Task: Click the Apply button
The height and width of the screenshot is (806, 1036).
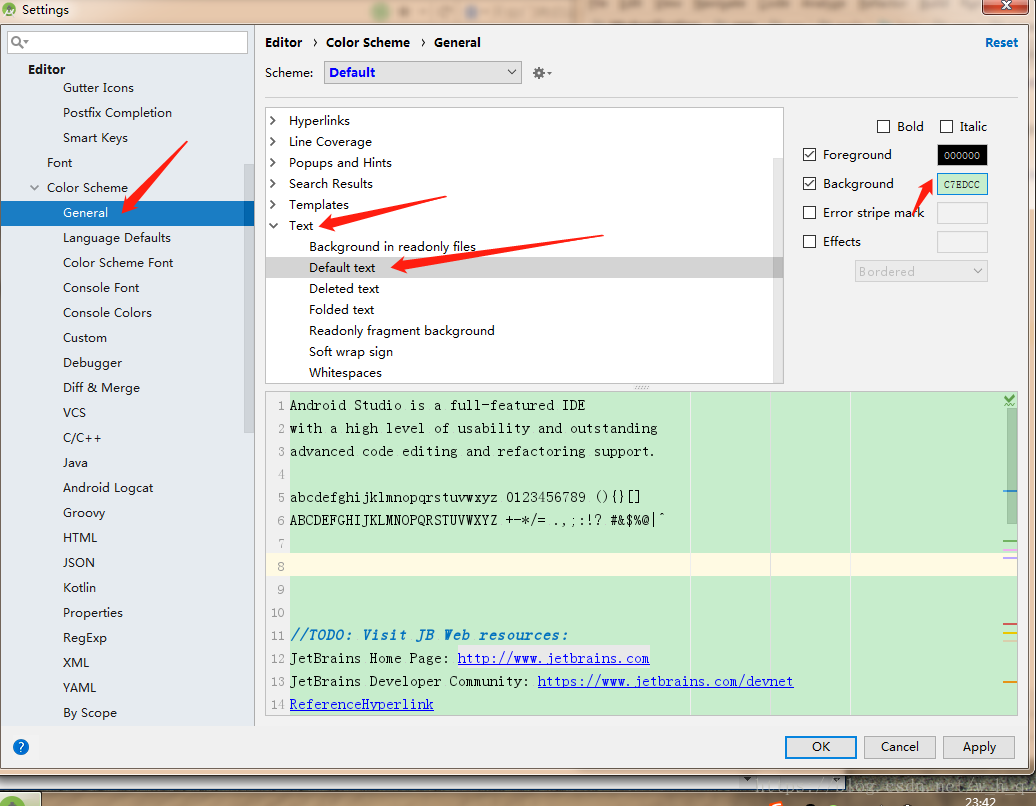Action: point(979,747)
